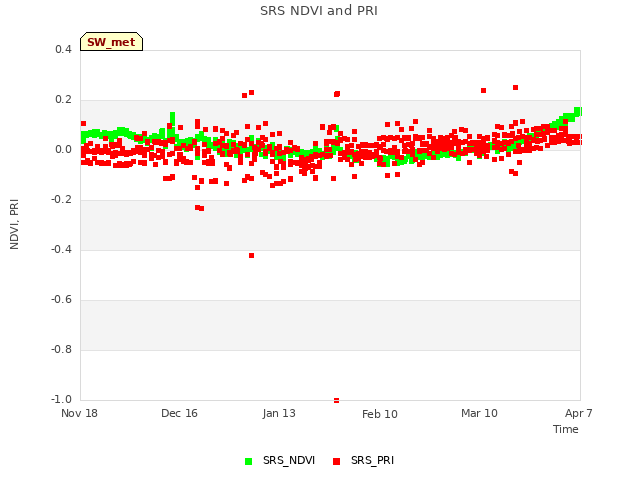Click the NDVI, PRI y-axis title
Viewport: 640px width, 480px height.
[x=14, y=224]
